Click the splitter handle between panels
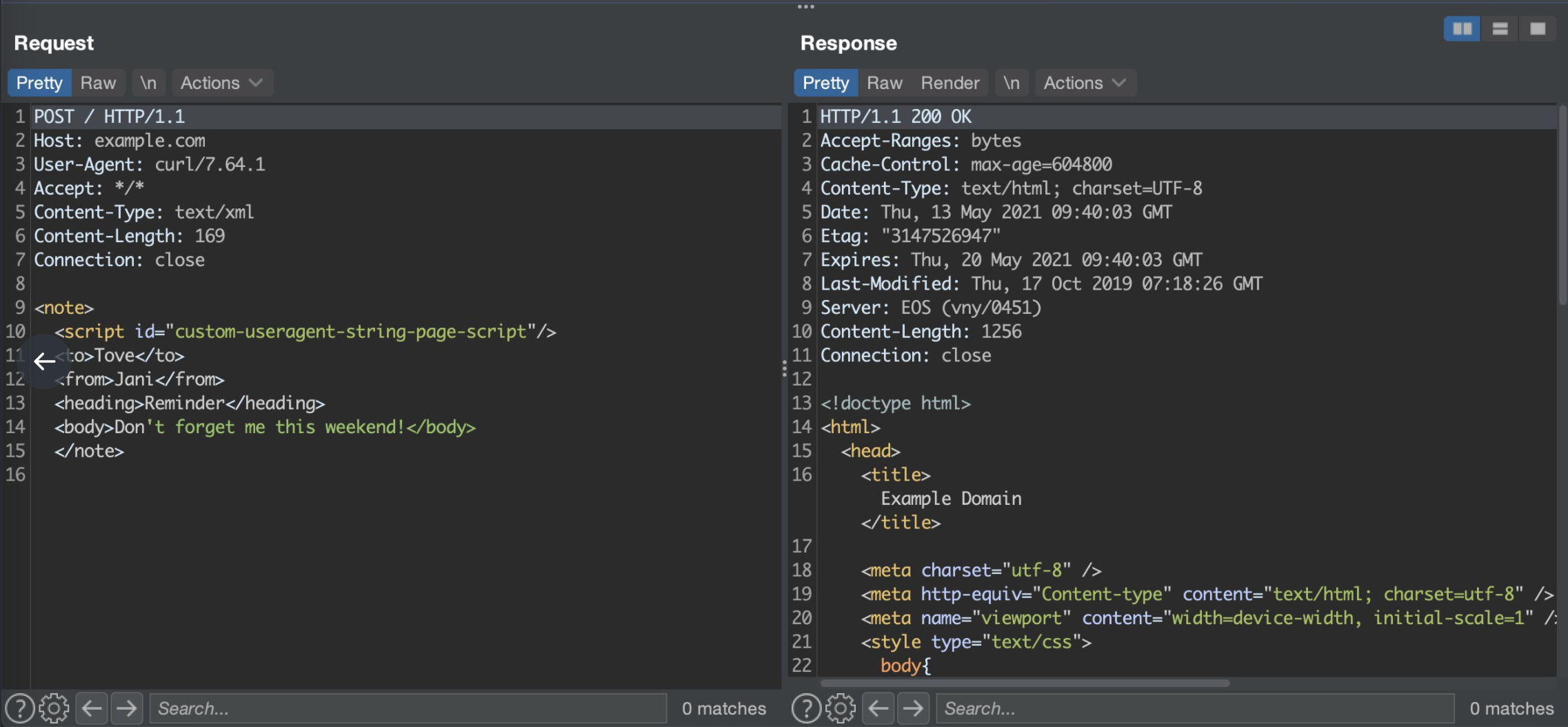 click(x=785, y=368)
